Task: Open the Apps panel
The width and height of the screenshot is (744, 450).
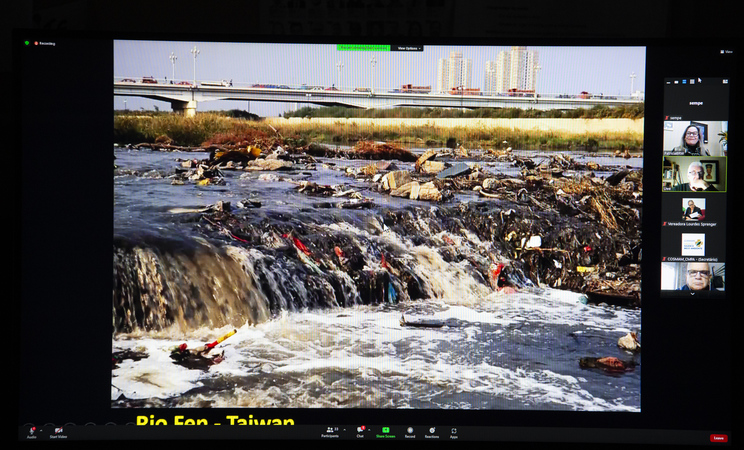Action: click(x=454, y=432)
